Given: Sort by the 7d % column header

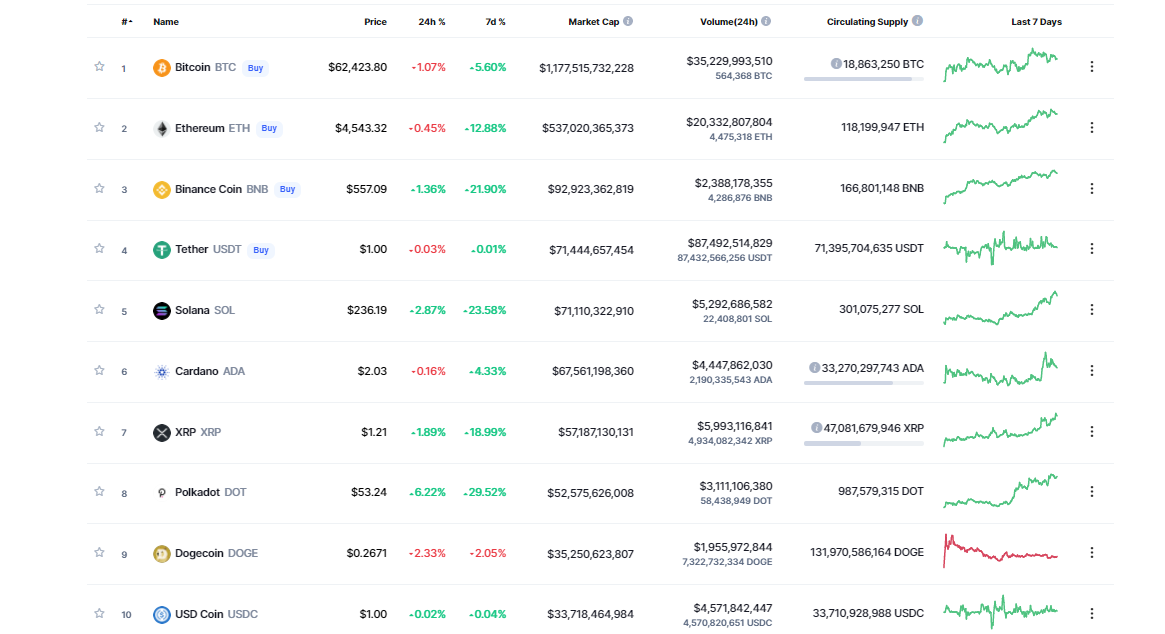Looking at the screenshot, I should (x=495, y=22).
